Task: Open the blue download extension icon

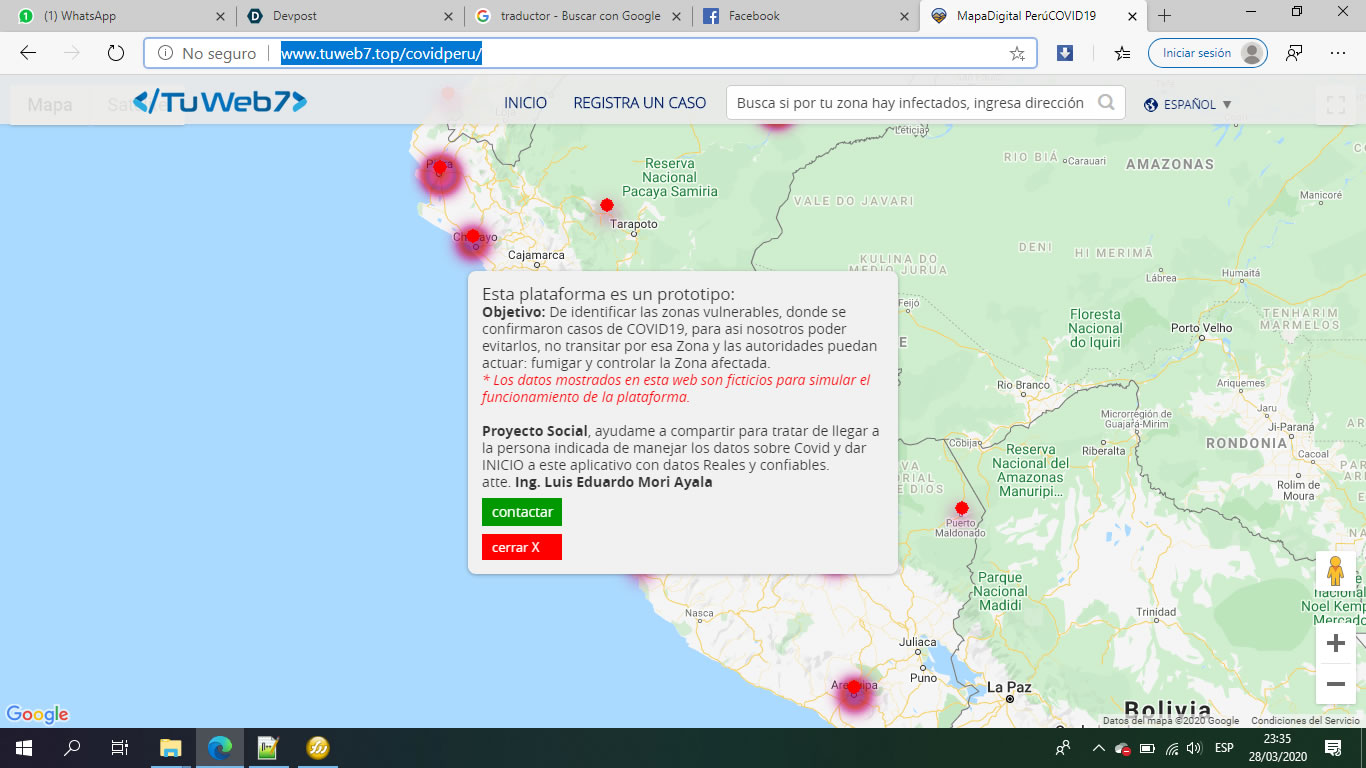Action: [x=1065, y=53]
